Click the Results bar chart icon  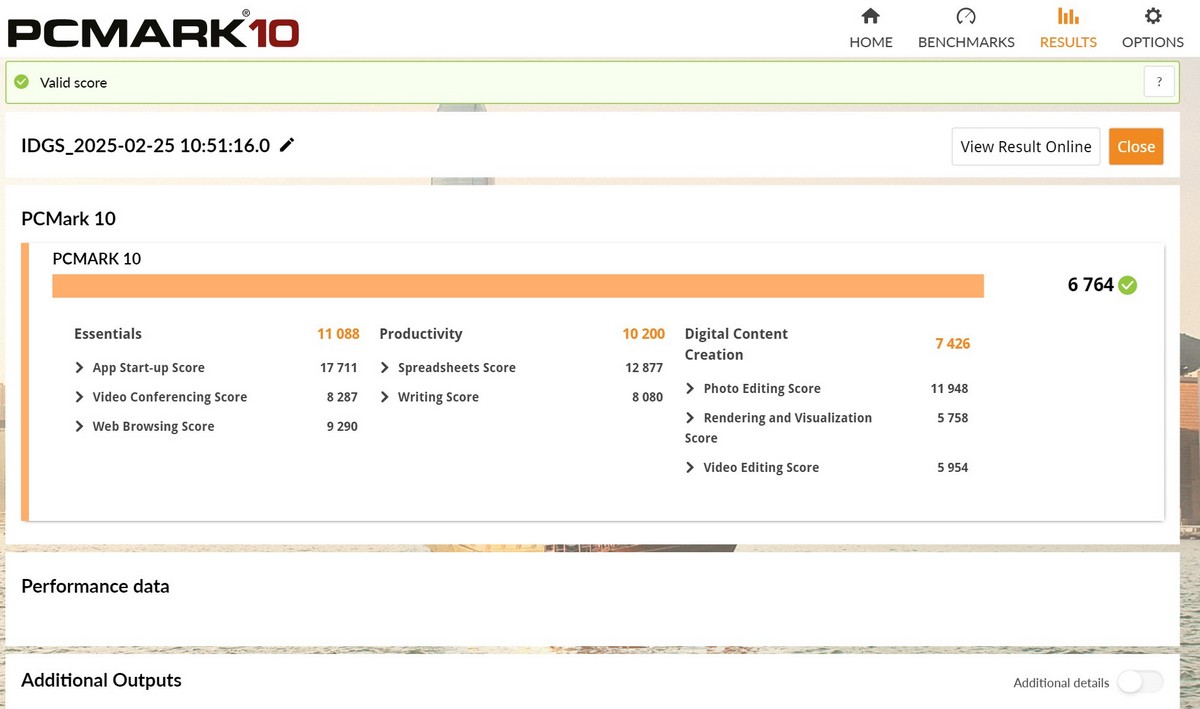click(1068, 16)
